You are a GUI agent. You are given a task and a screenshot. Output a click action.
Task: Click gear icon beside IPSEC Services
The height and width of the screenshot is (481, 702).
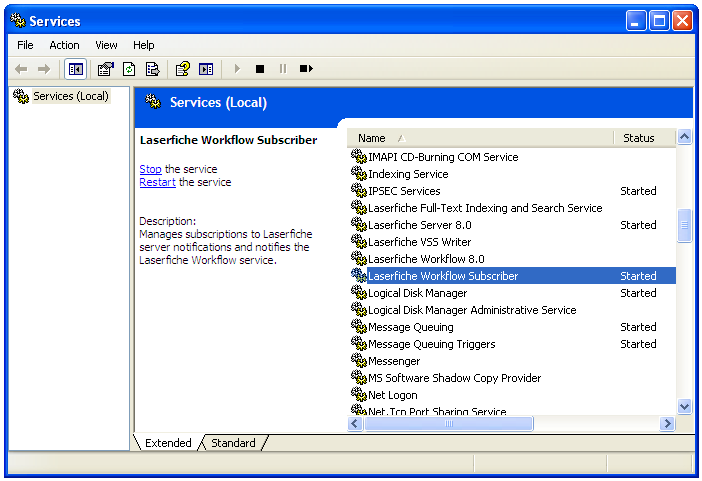[359, 191]
